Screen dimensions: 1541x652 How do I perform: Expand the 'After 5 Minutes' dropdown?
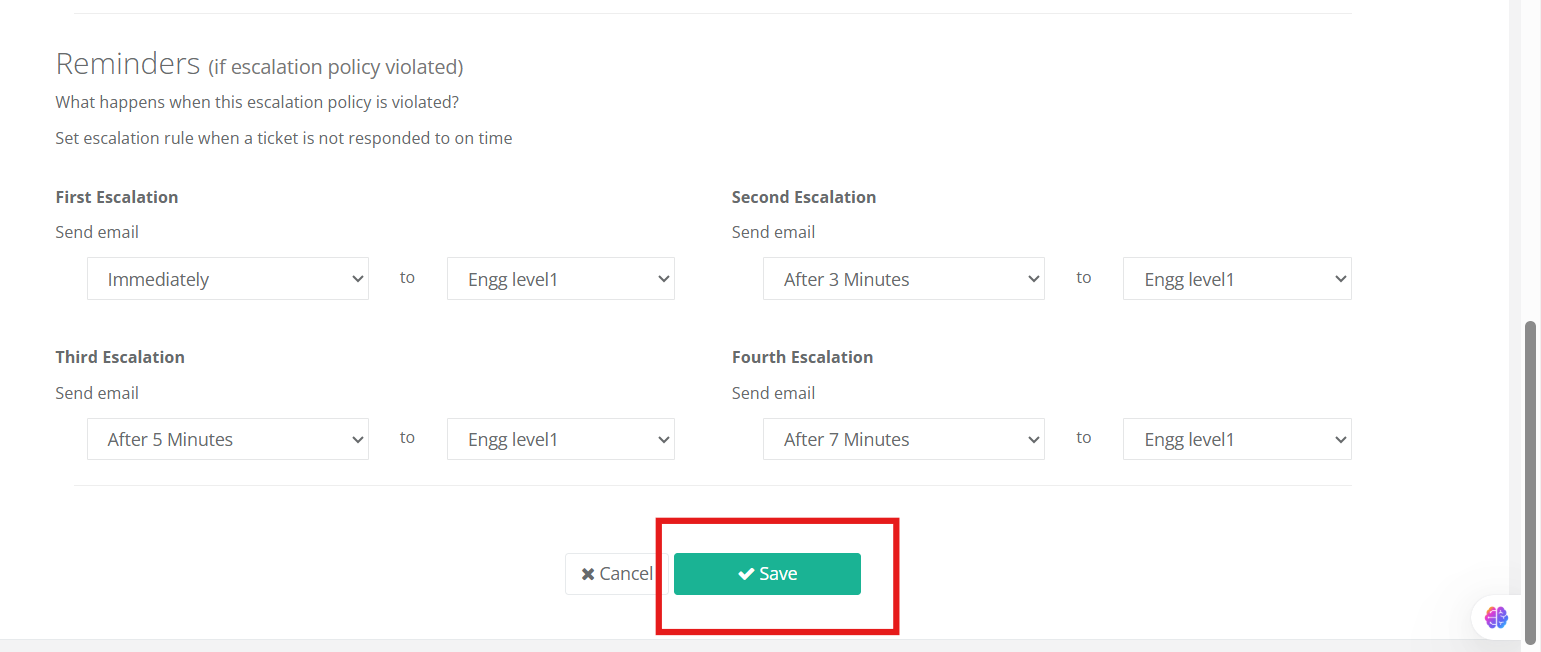pyautogui.click(x=228, y=439)
